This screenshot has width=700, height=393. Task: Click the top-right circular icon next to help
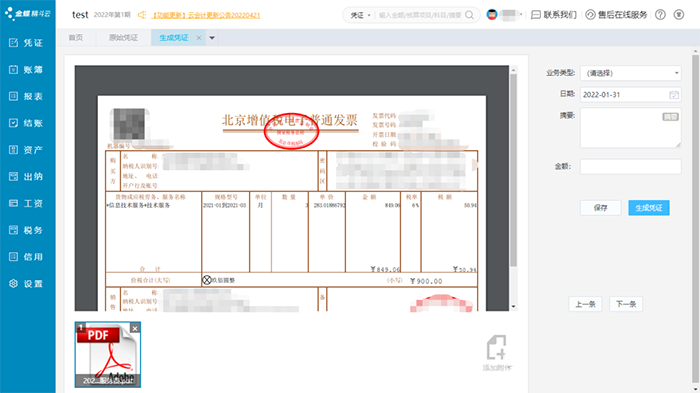coord(679,15)
